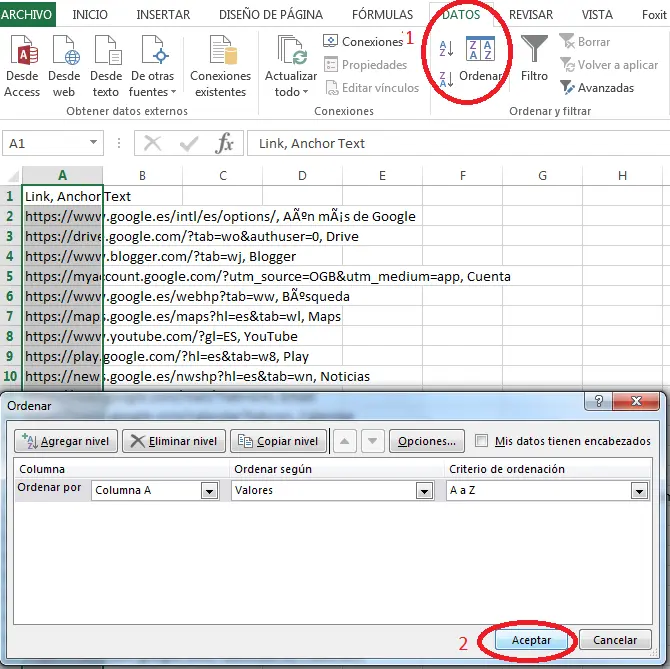Open the Criterio de ordenación dropdown
Screen dimensions: 670x669
(639, 491)
